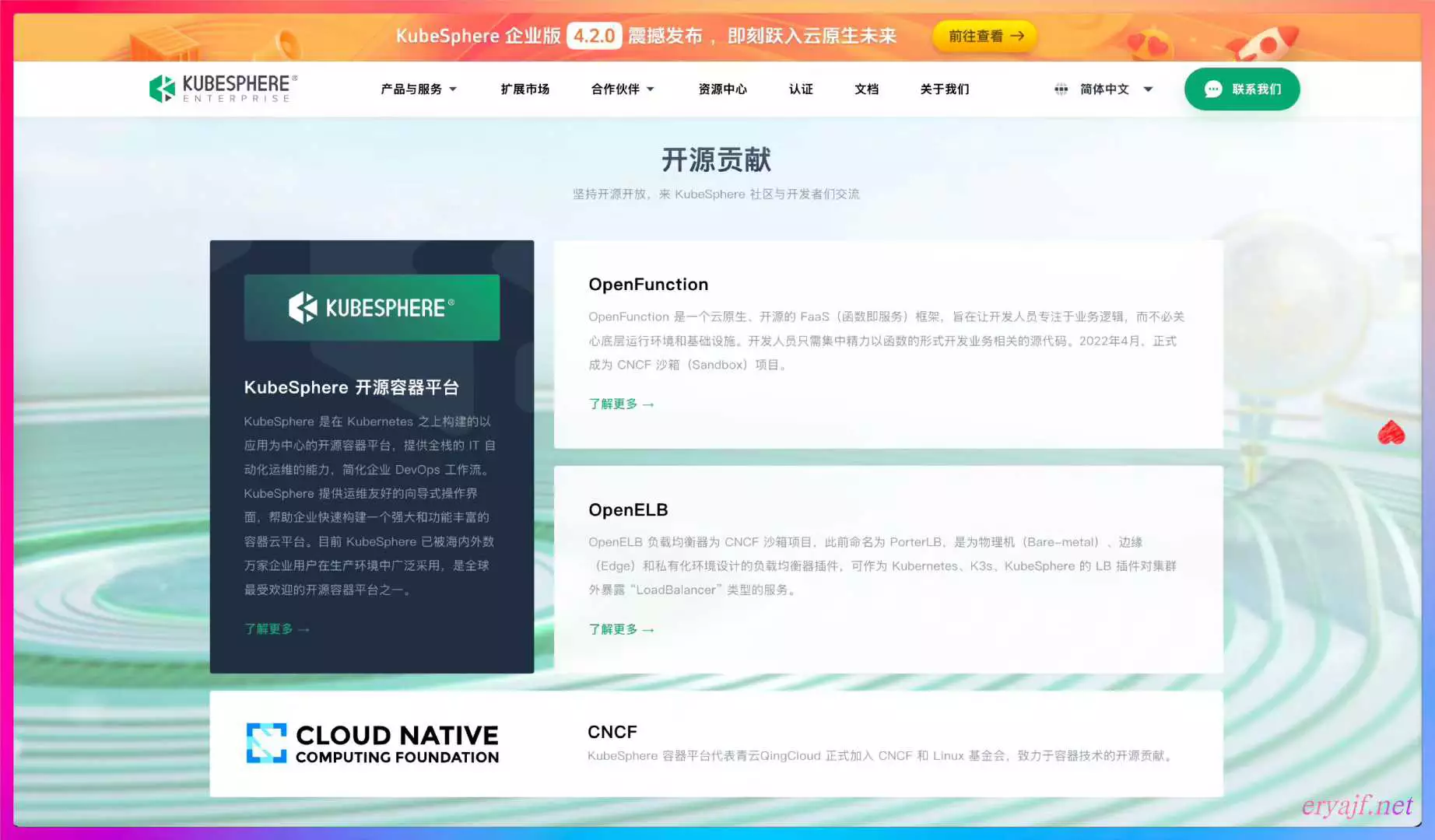Click the 开源贡献 section heading
The image size is (1435, 840).
point(717,159)
